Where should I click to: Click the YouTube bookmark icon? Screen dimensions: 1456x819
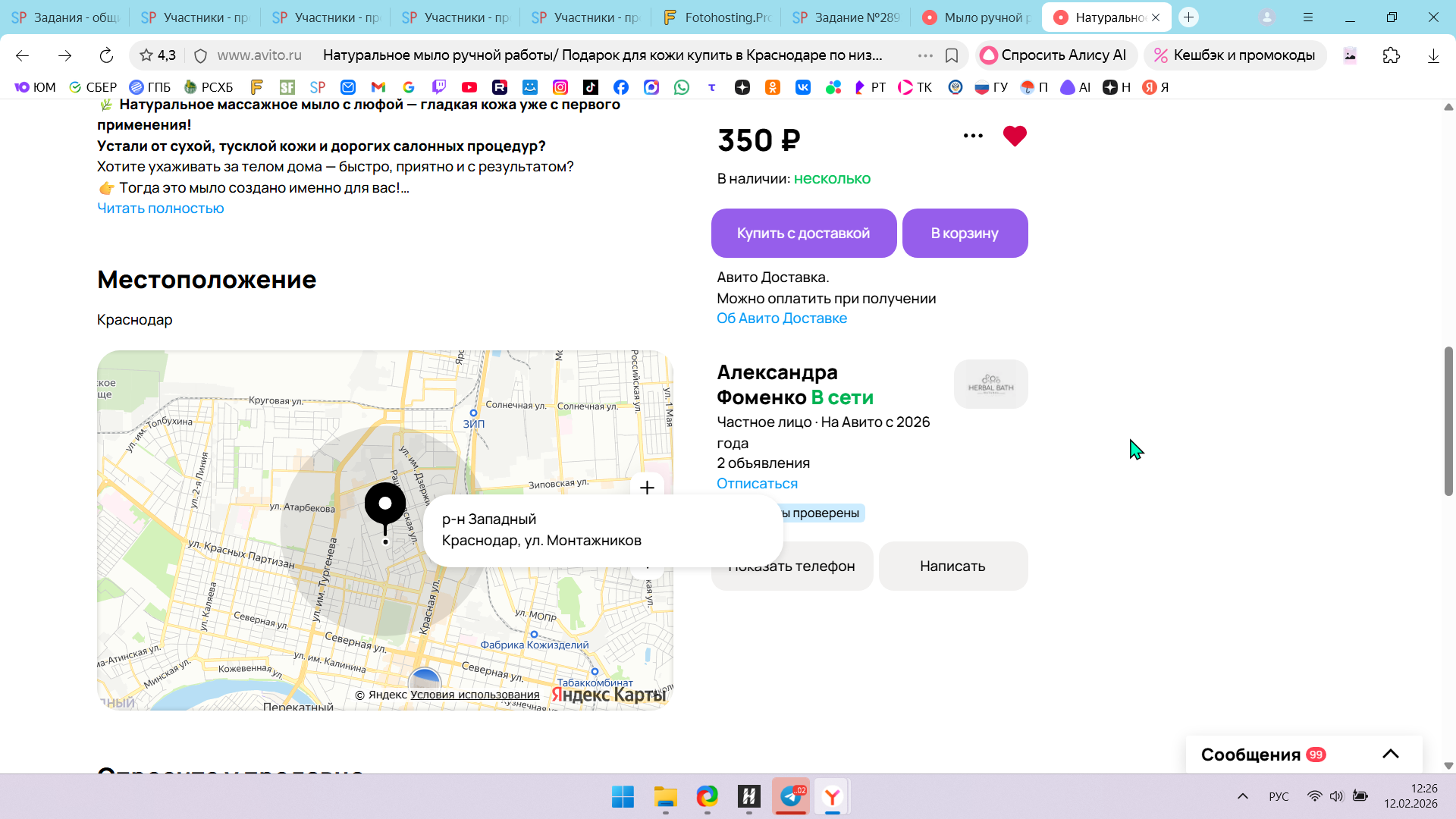pos(469,87)
